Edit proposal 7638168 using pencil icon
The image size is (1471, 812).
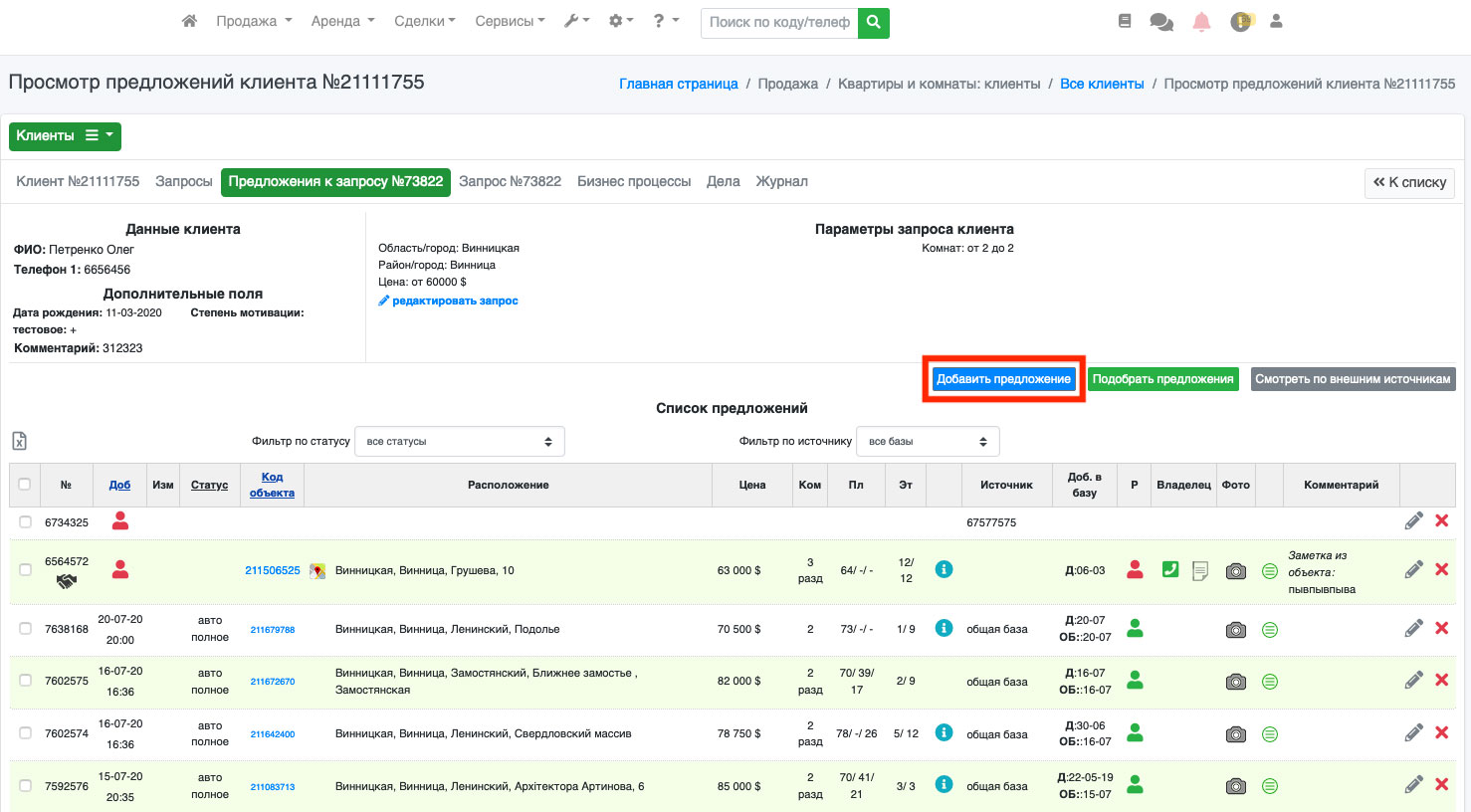(x=1413, y=629)
